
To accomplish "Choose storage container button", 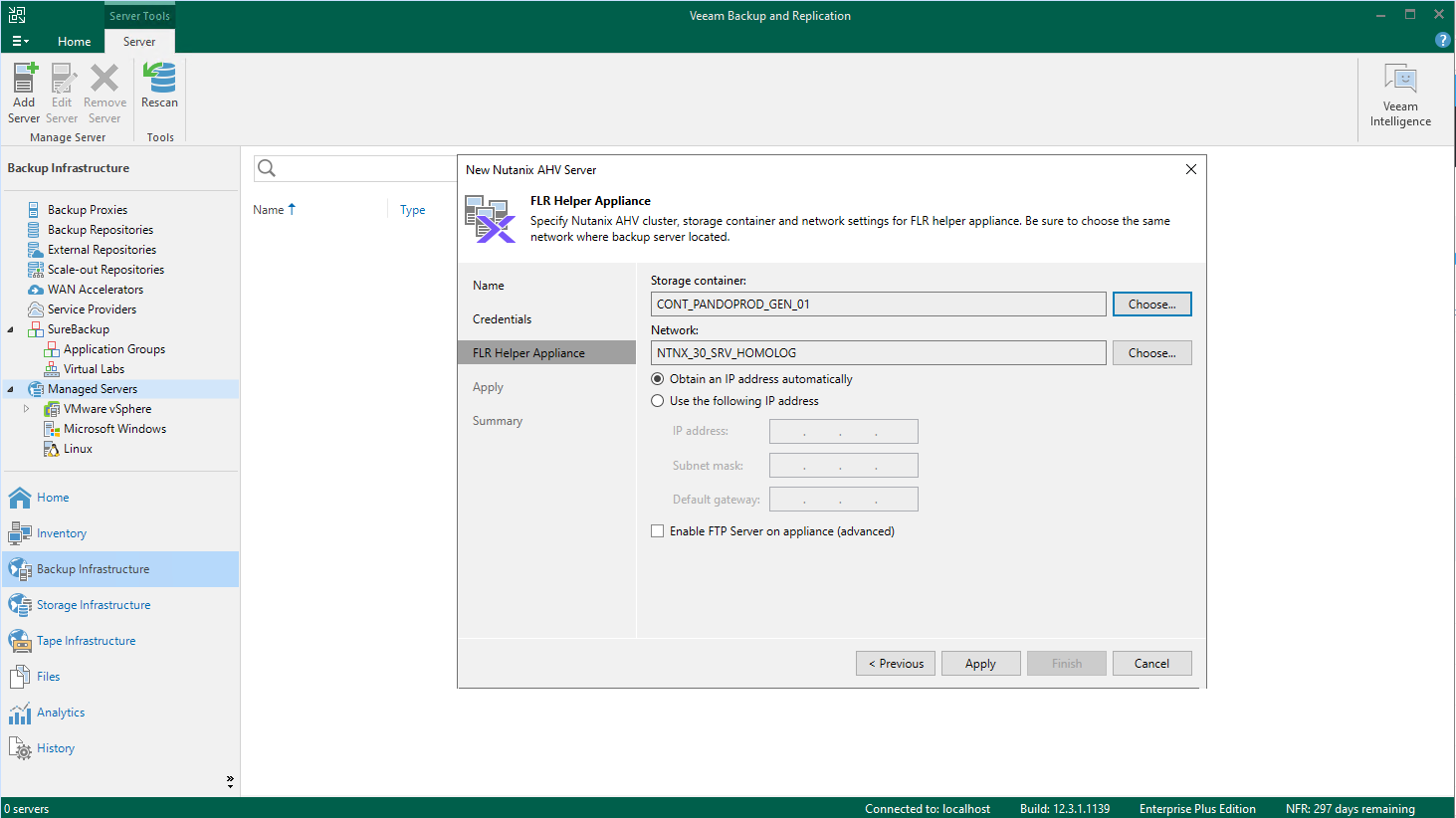I will [x=1151, y=305].
